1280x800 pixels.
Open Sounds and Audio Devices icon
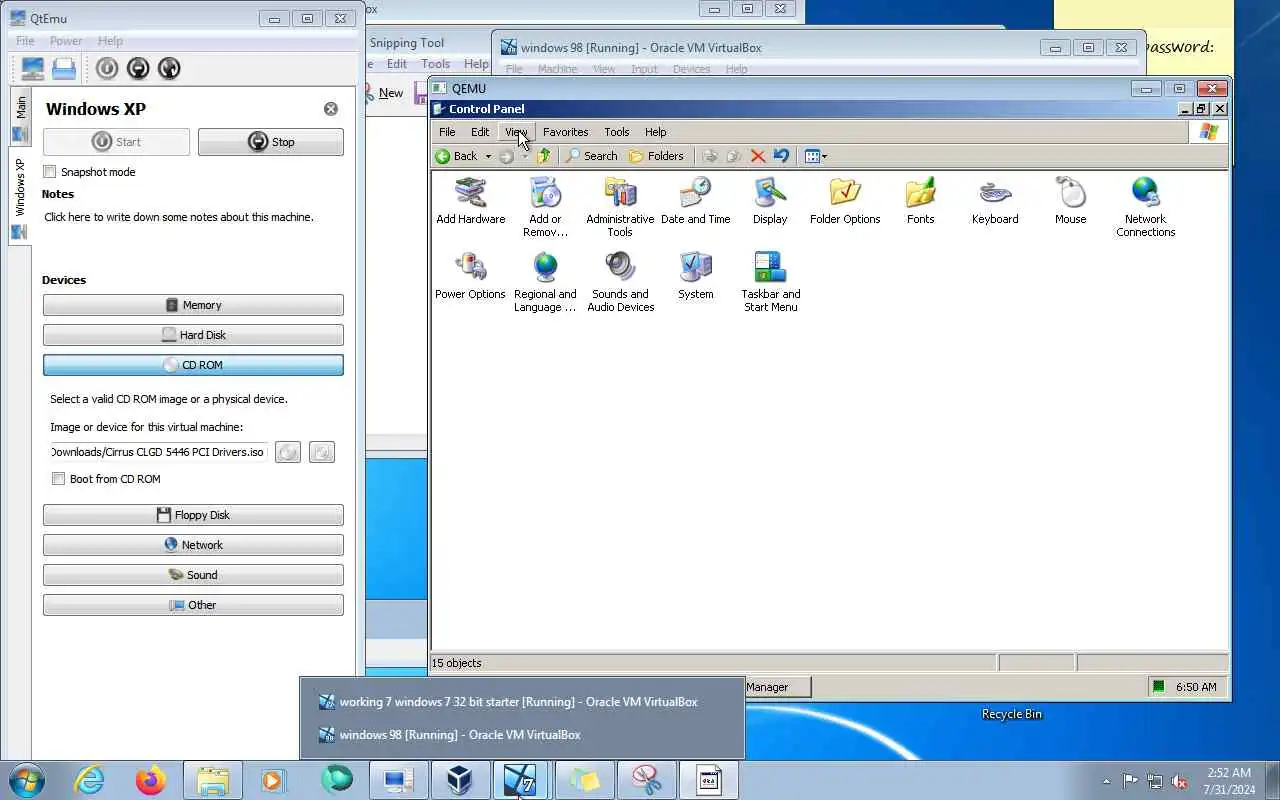(620, 281)
